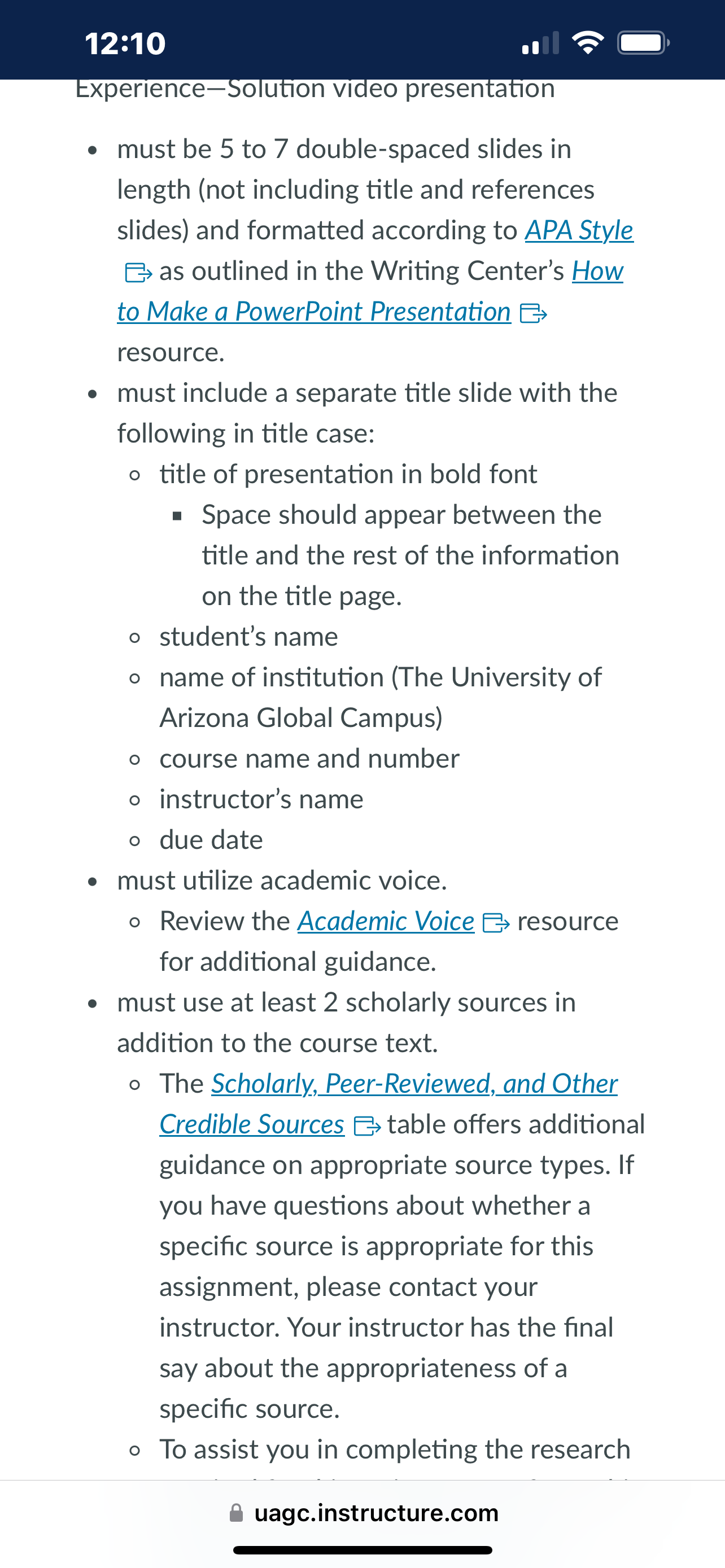
Task: Tap the 12:10 clock in status bar
Action: click(x=125, y=43)
